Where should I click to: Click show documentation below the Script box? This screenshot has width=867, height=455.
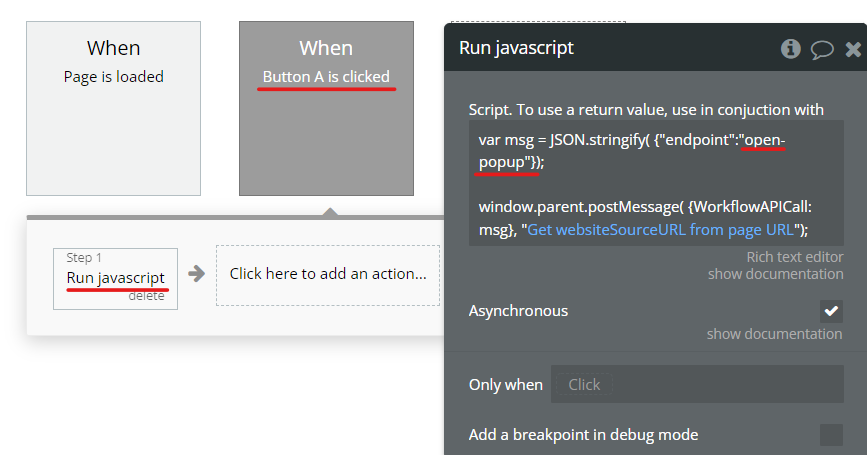775,274
